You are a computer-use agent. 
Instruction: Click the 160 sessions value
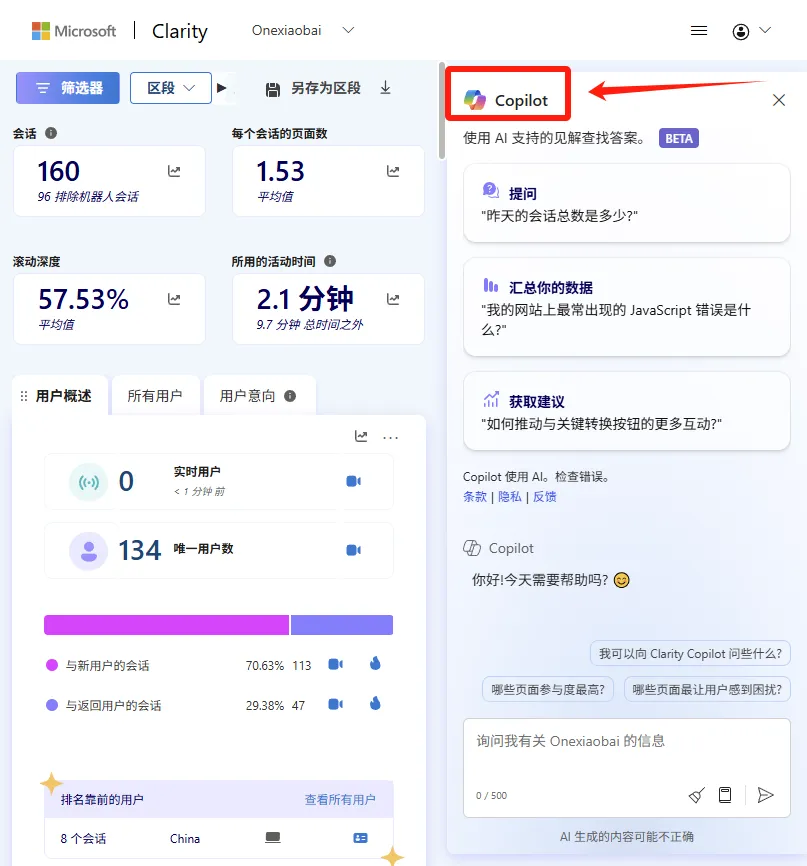point(59,171)
